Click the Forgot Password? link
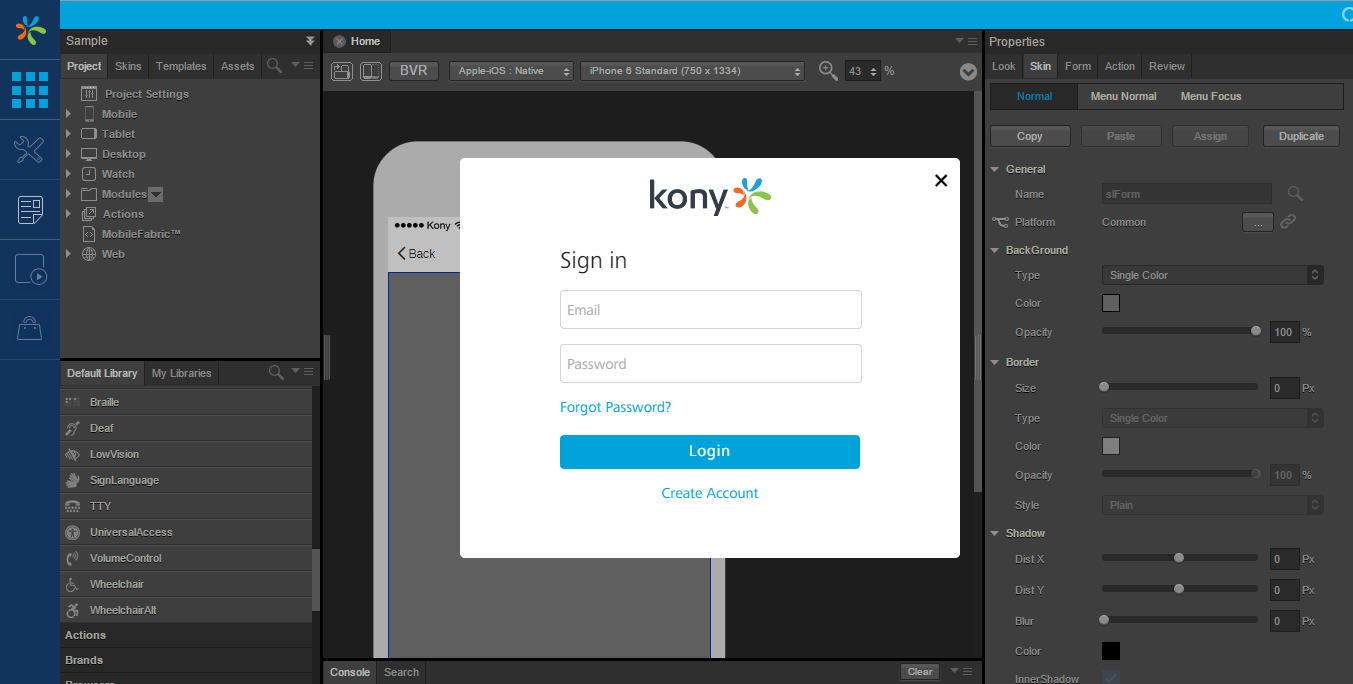Screen dimensions: 1353x684 coord(615,407)
